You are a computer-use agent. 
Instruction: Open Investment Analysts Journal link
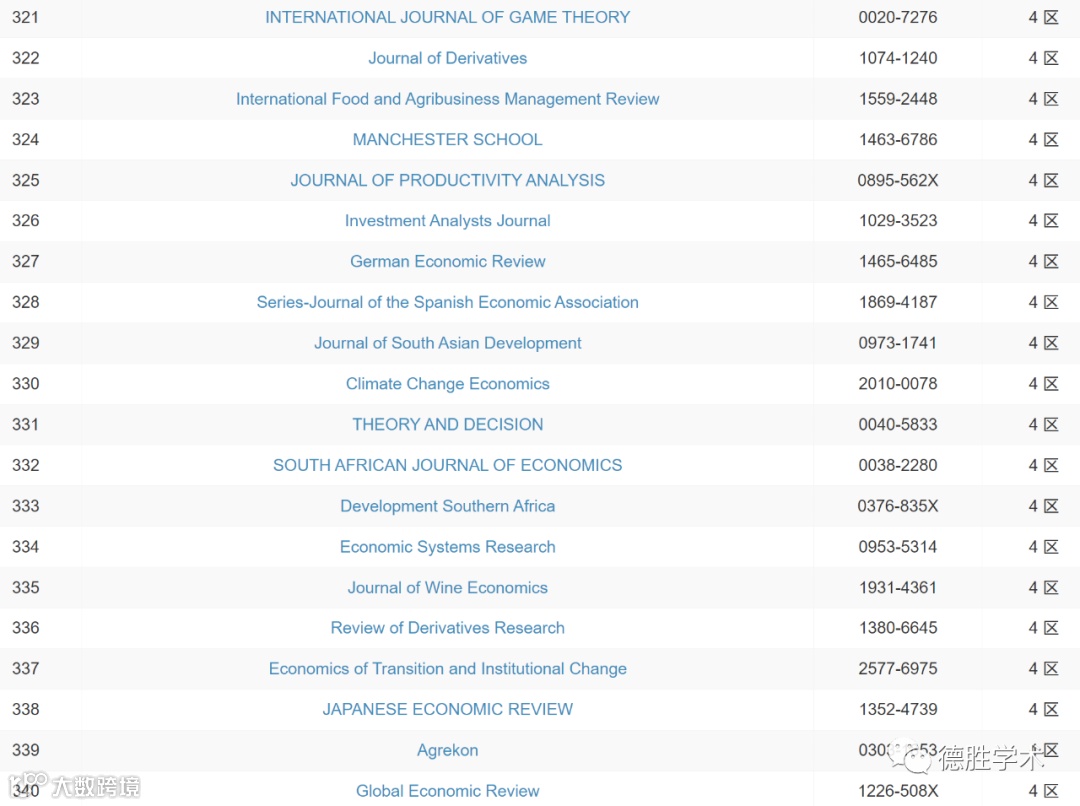(x=448, y=220)
